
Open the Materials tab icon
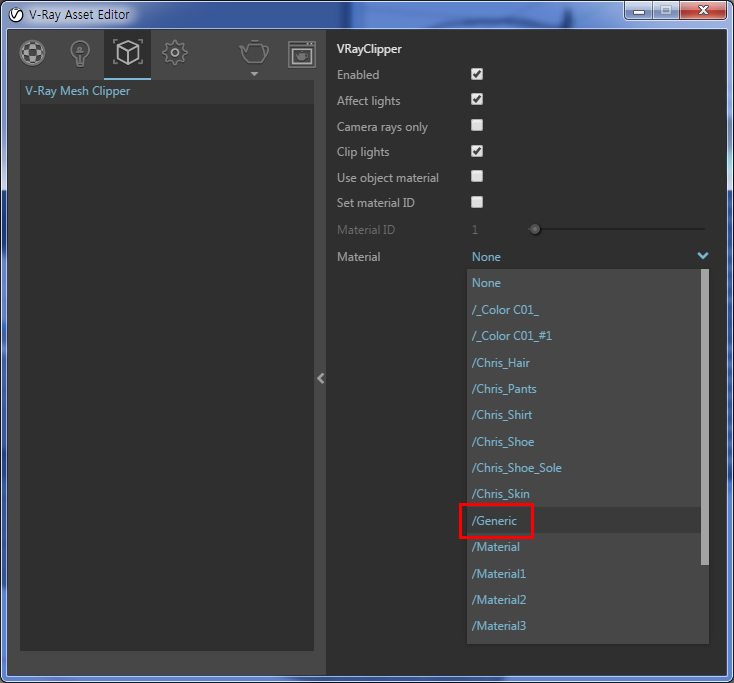32,52
